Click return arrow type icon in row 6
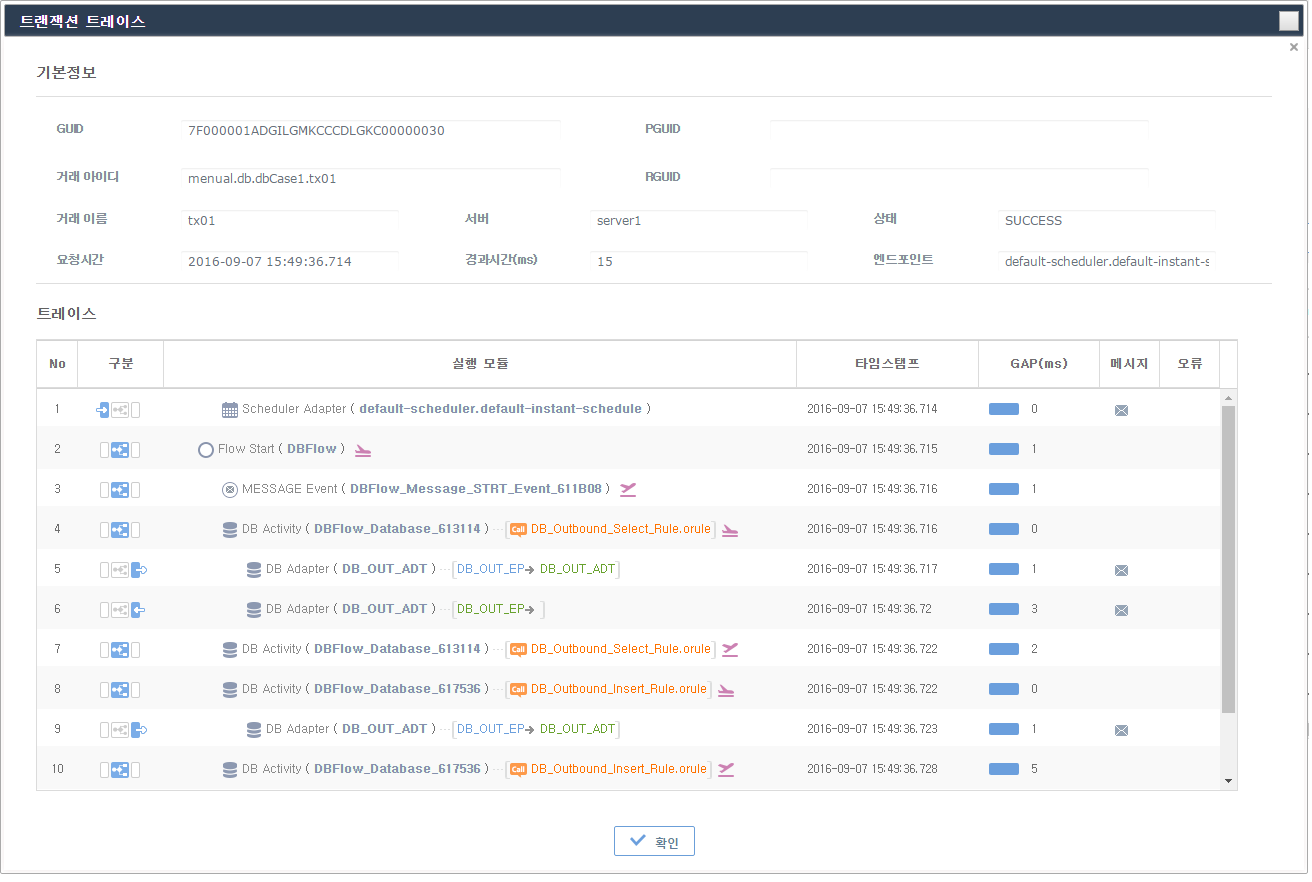This screenshot has width=1312, height=882. [139, 609]
